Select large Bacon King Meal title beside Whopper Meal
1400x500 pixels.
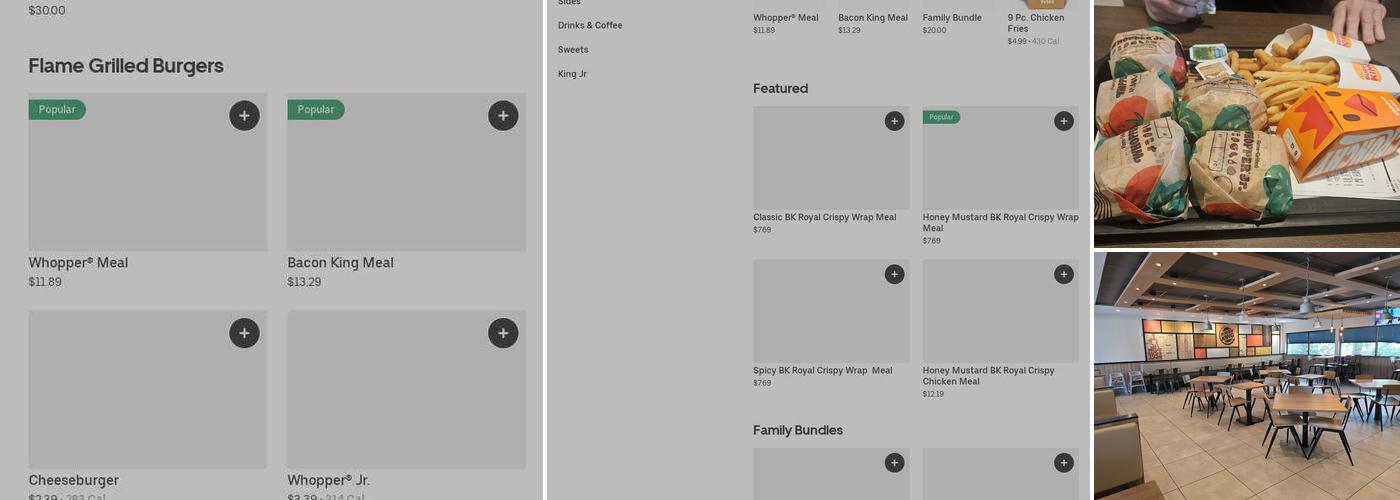click(341, 263)
